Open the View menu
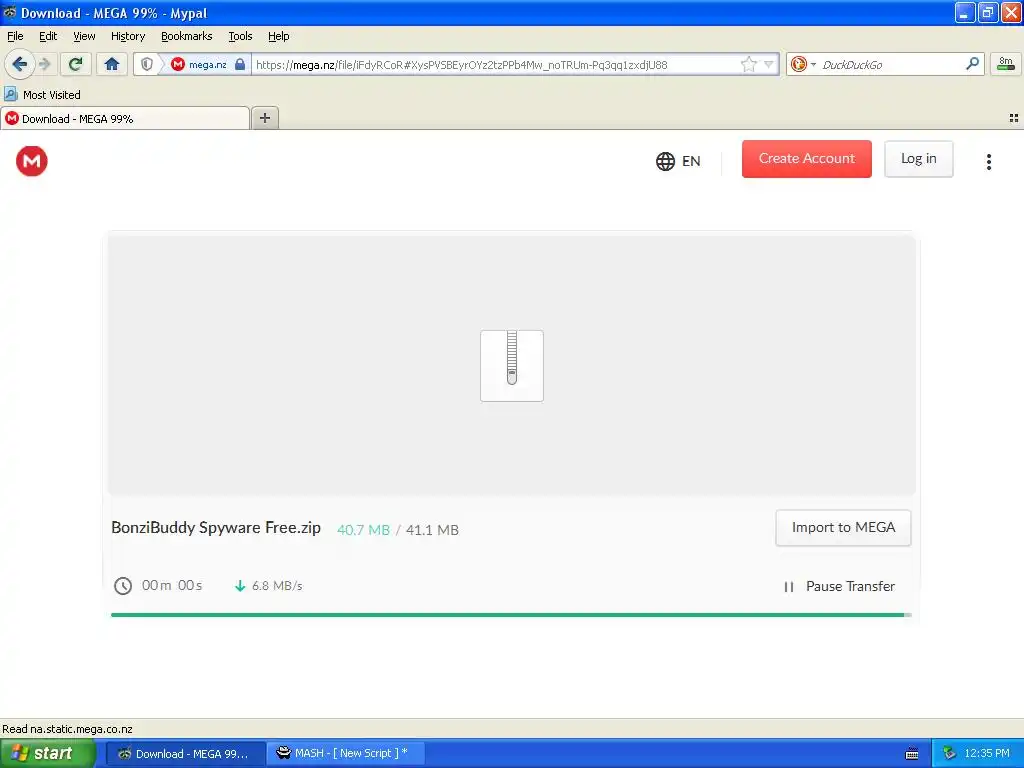 coord(84,36)
